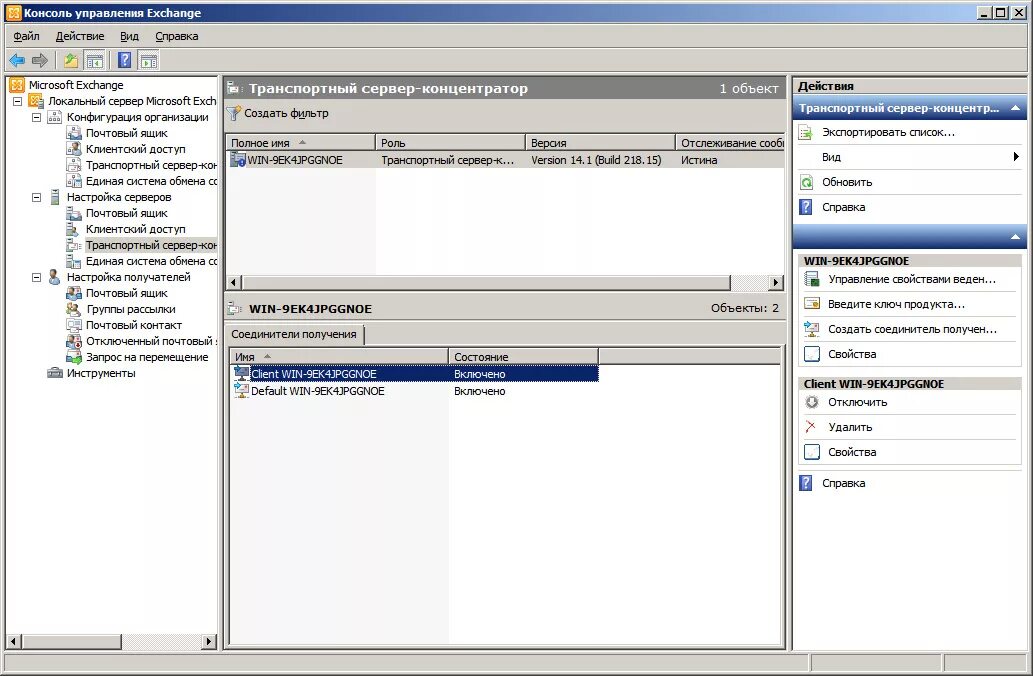Collapse the Настройка получателей node

point(37,277)
